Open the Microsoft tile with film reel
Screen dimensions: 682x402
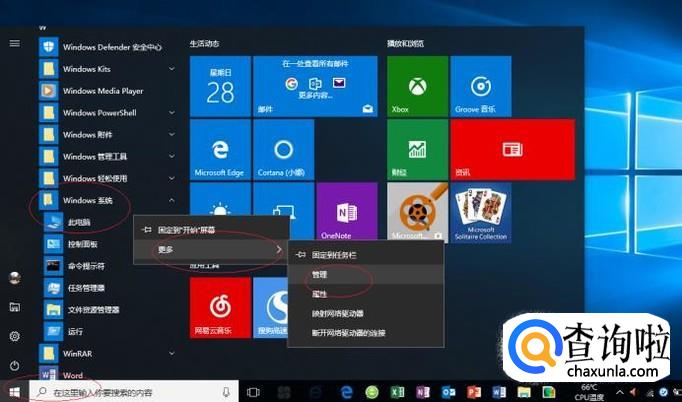coord(417,212)
